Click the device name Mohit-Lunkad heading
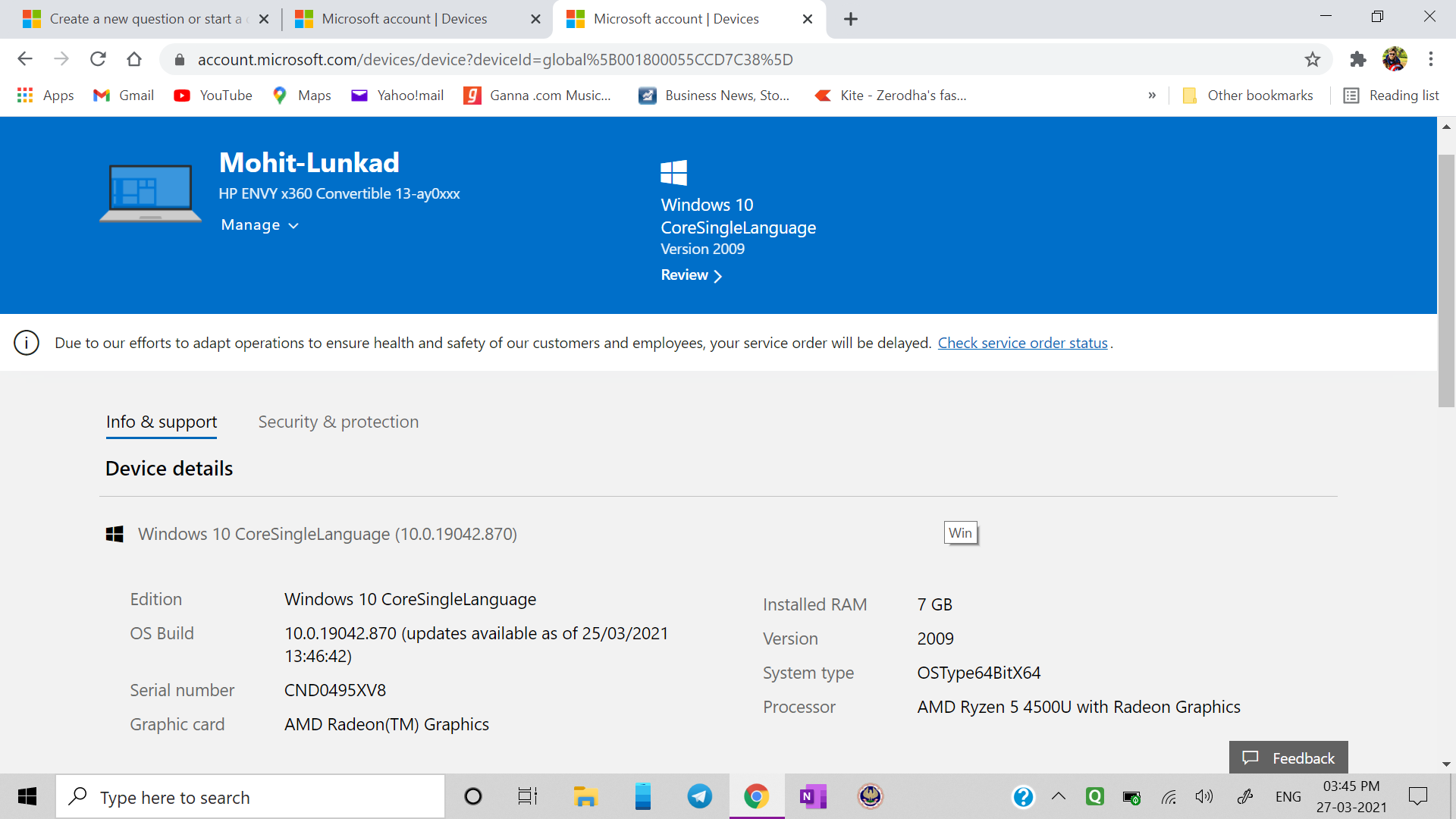The image size is (1456, 819). (x=309, y=163)
